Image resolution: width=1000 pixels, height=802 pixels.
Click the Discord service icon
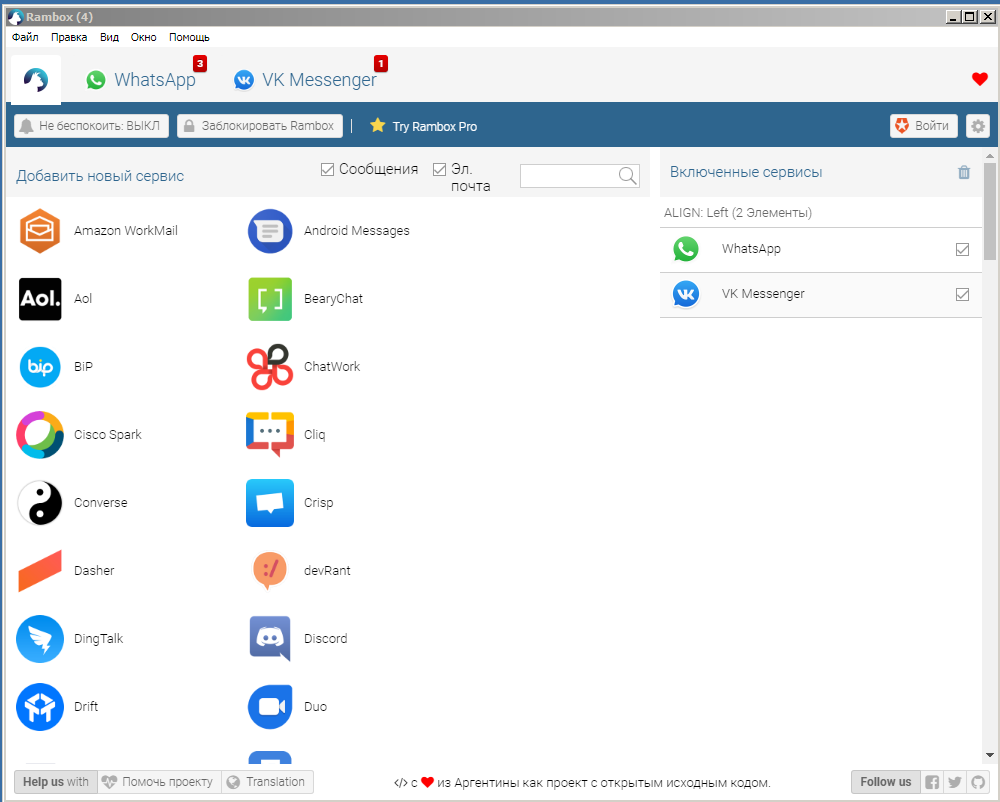[269, 638]
